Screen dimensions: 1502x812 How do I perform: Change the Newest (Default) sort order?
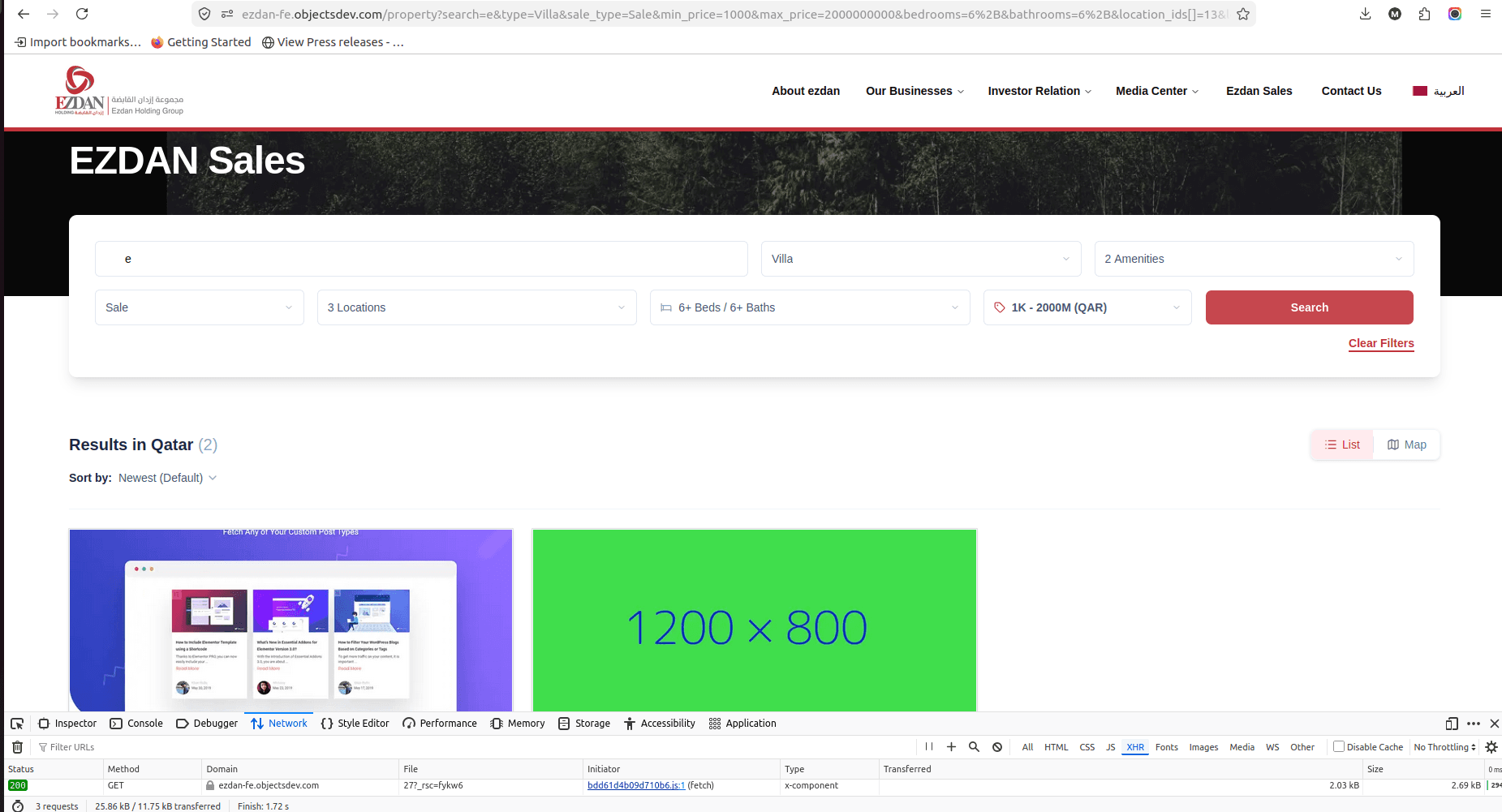coord(168,478)
